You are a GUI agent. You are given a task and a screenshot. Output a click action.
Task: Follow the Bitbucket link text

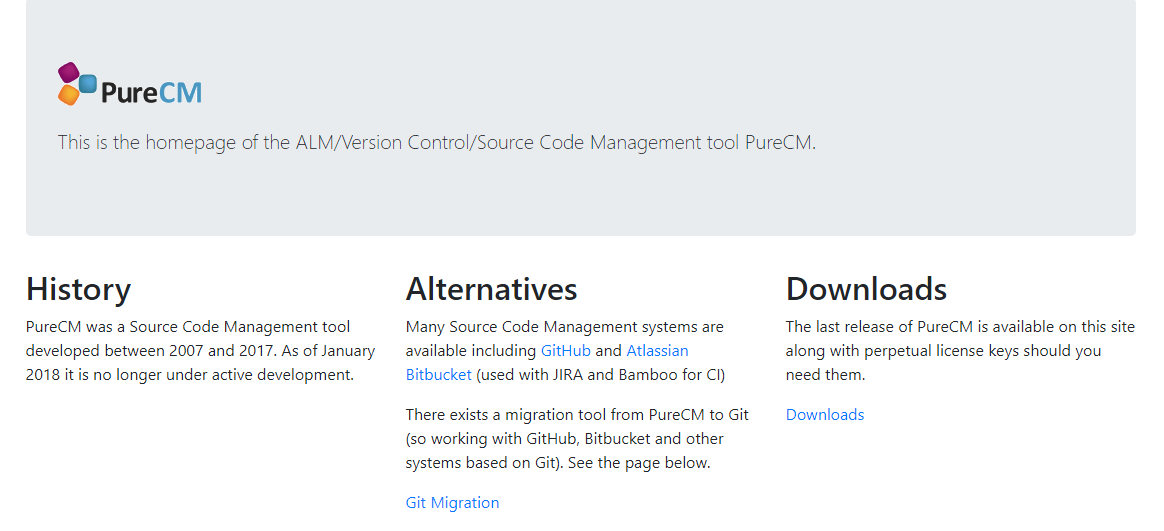[x=438, y=375]
